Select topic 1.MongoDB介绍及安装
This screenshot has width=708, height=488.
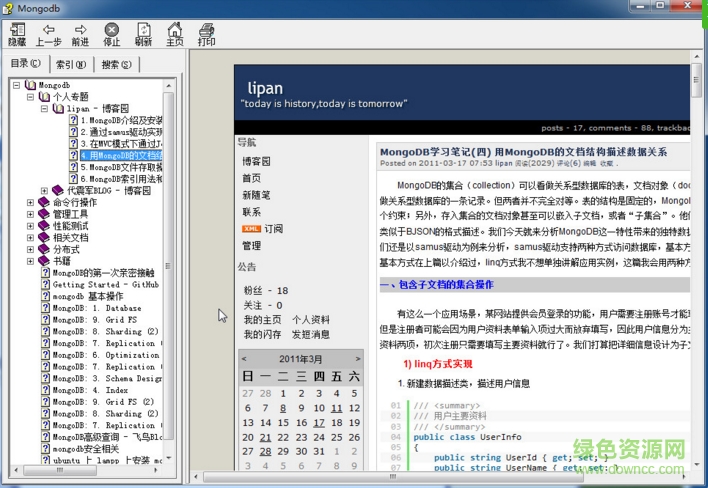(120, 120)
